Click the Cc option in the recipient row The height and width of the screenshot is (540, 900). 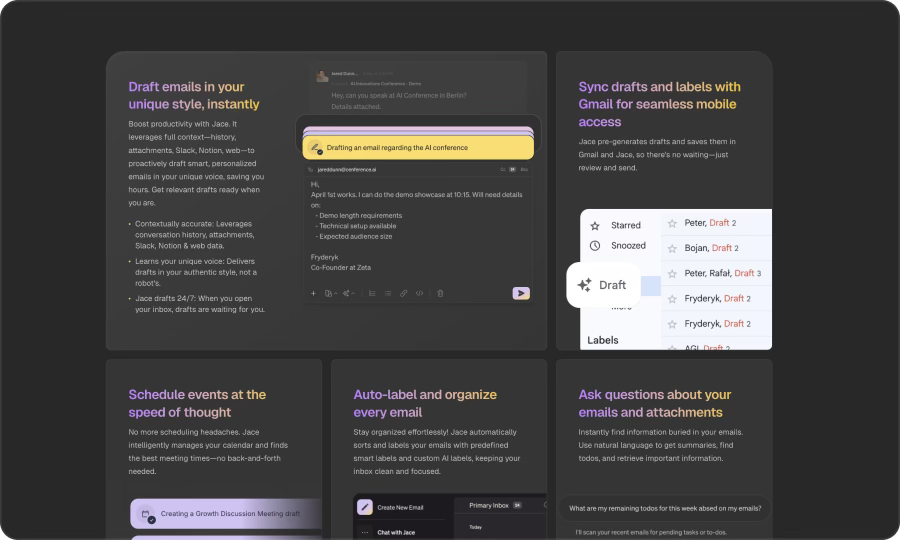[503, 170]
